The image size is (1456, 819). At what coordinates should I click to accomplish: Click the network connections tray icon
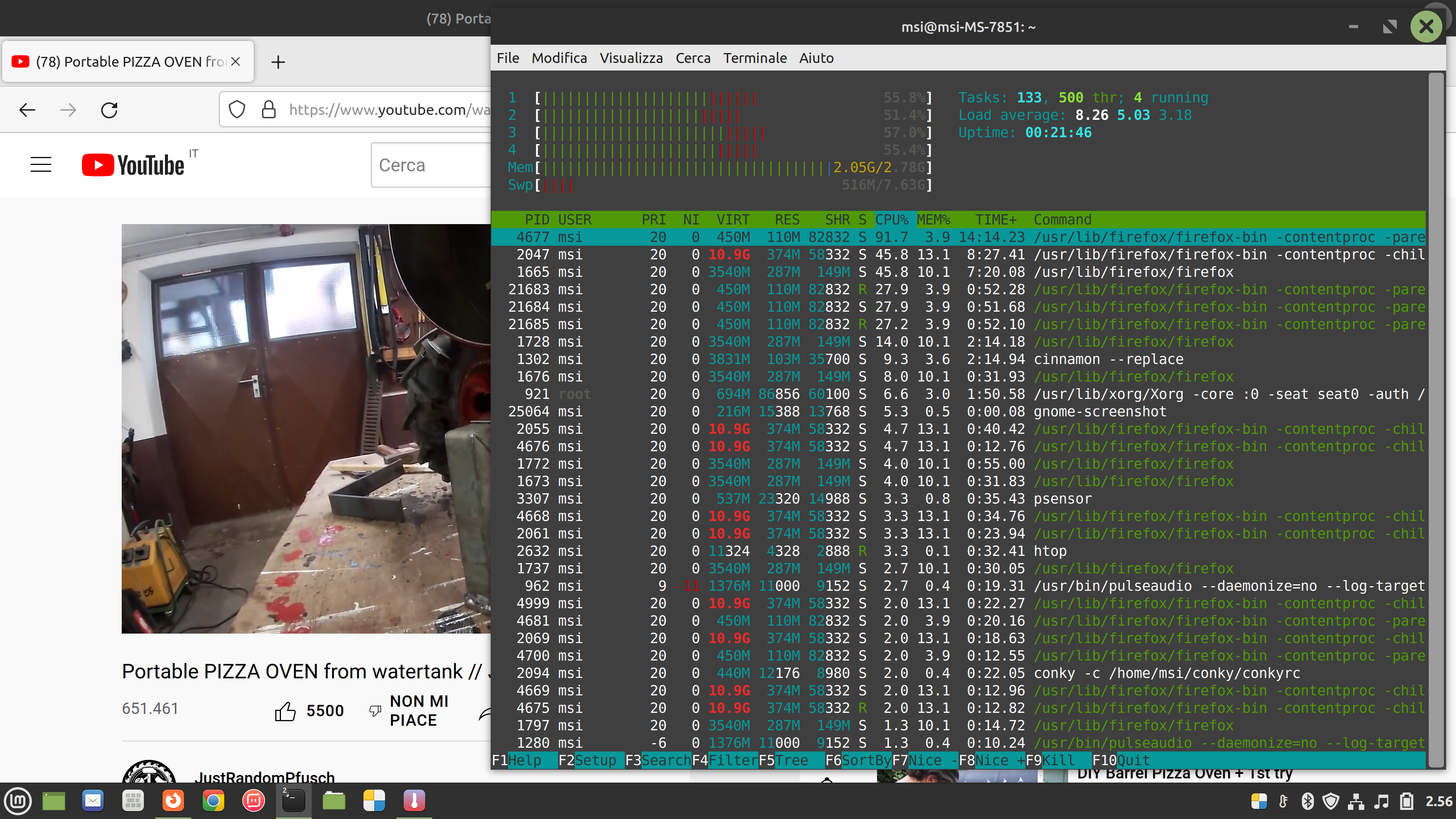pos(1356,801)
